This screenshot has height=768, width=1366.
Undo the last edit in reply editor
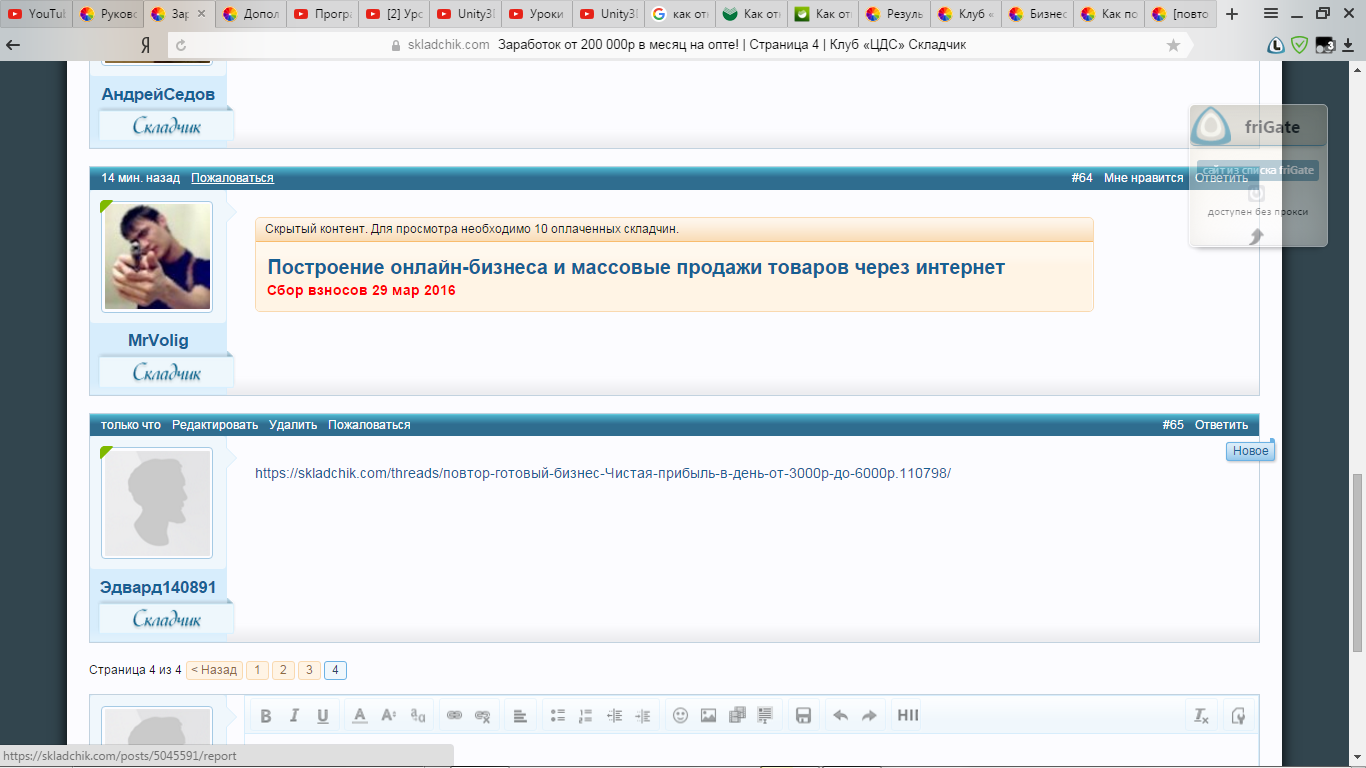tap(840, 715)
